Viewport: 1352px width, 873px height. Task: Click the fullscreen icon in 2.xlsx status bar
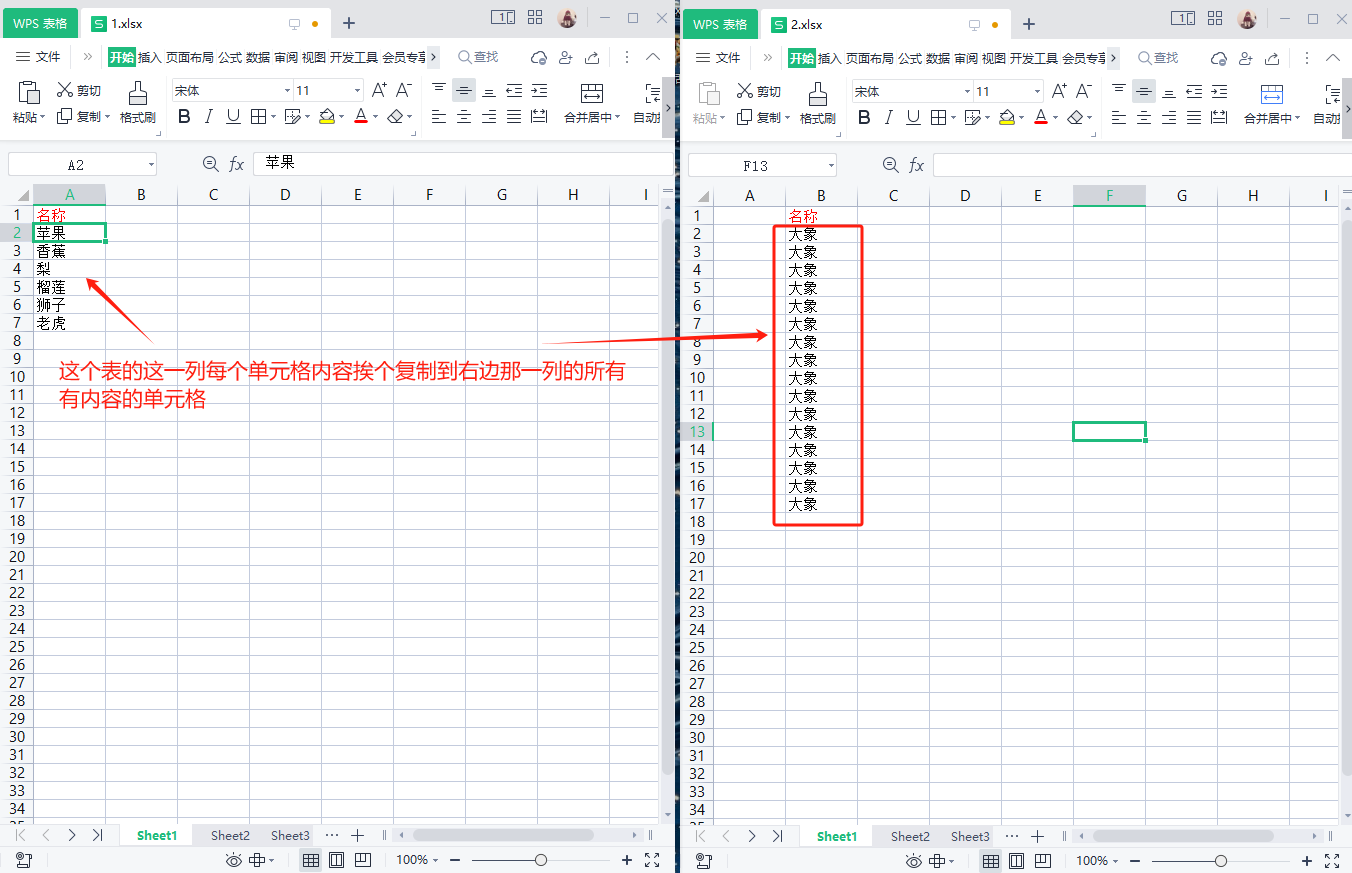click(x=1332, y=860)
